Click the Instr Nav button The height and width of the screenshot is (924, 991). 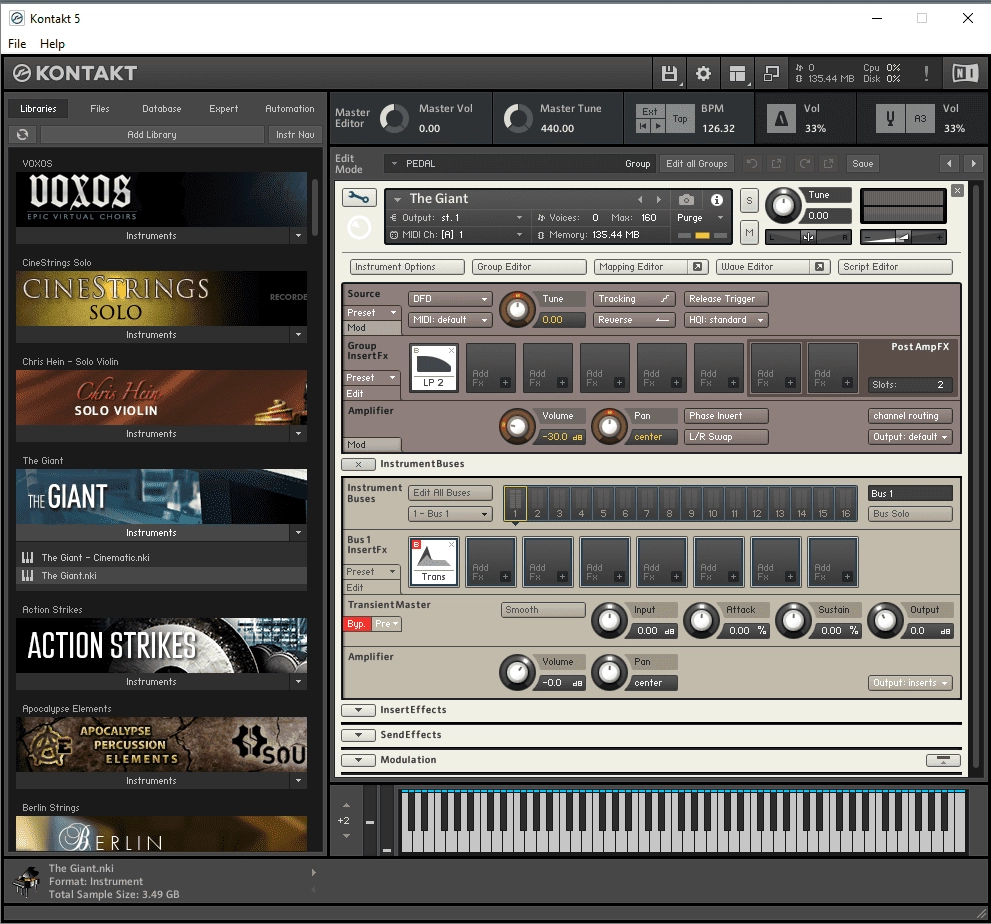pyautogui.click(x=295, y=135)
